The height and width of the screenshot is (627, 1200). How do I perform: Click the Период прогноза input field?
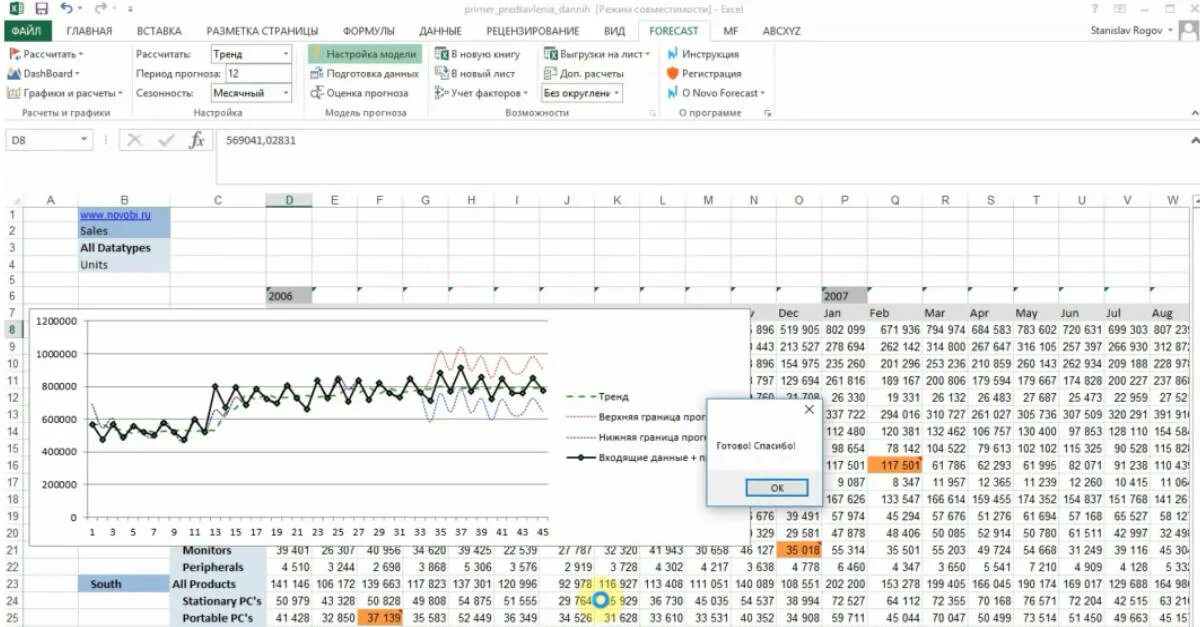point(259,73)
